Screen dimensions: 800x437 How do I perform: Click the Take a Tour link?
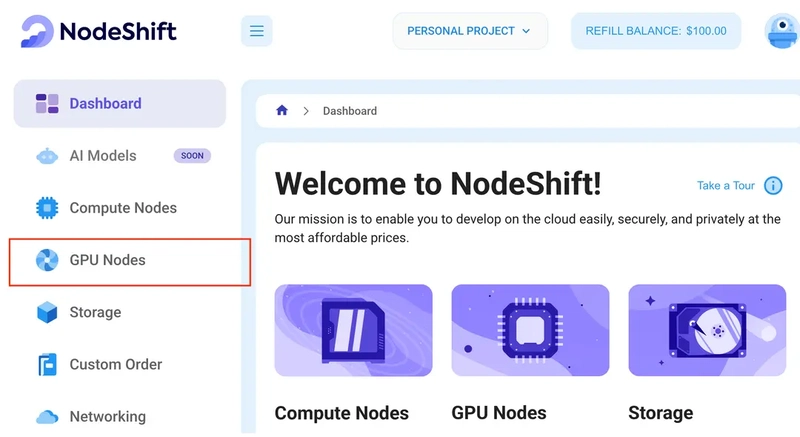[x=725, y=186]
